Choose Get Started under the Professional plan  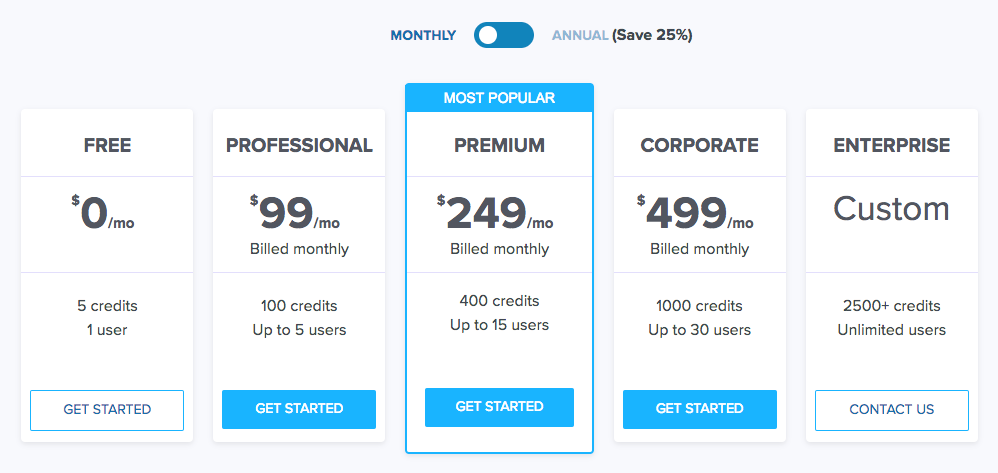[299, 409]
